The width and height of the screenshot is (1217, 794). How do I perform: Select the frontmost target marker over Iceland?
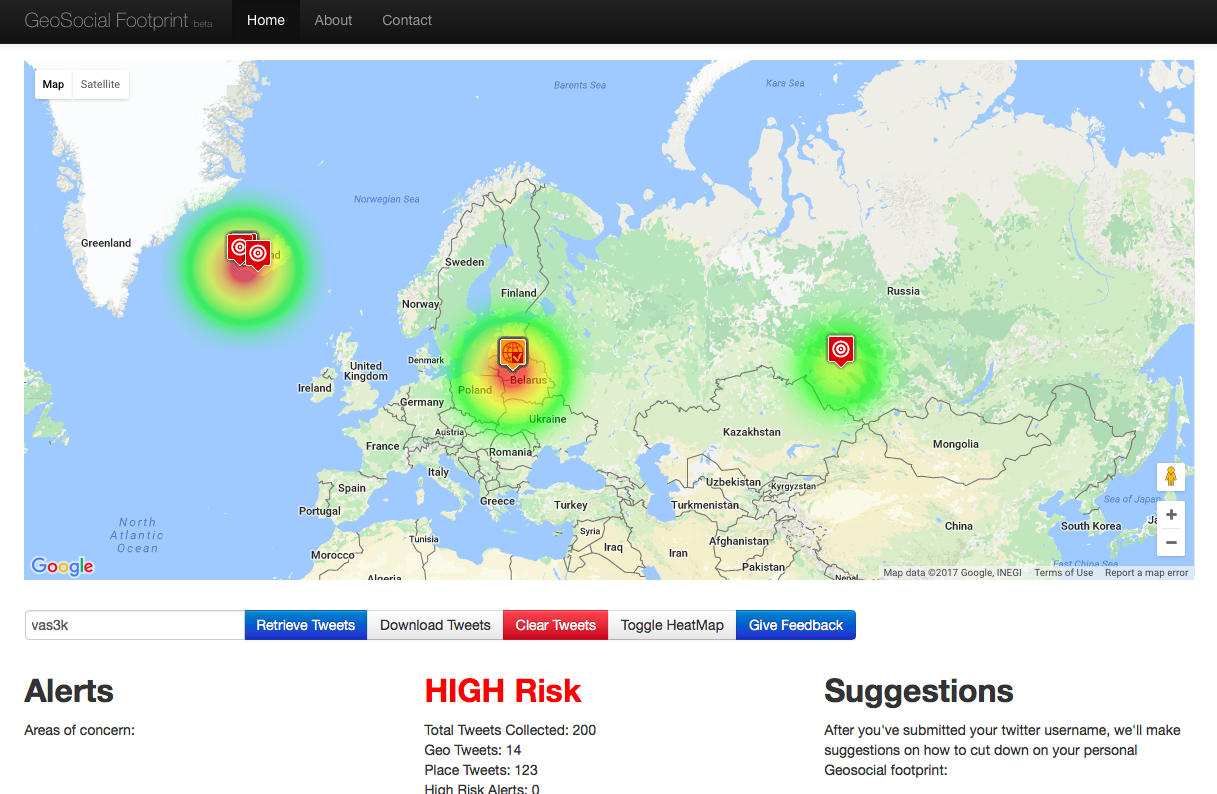[x=258, y=255]
